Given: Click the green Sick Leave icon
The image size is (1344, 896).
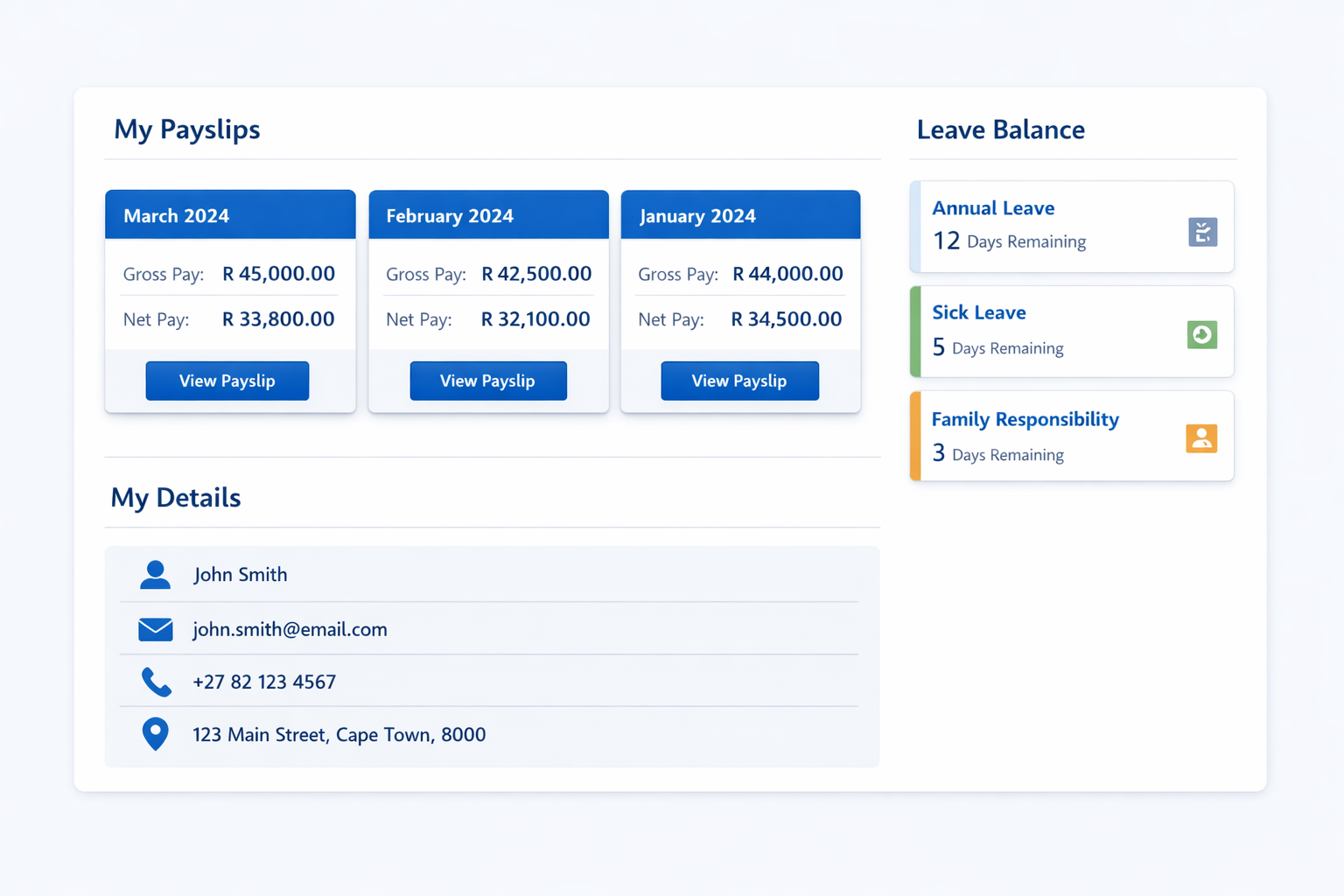Looking at the screenshot, I should point(1201,334).
